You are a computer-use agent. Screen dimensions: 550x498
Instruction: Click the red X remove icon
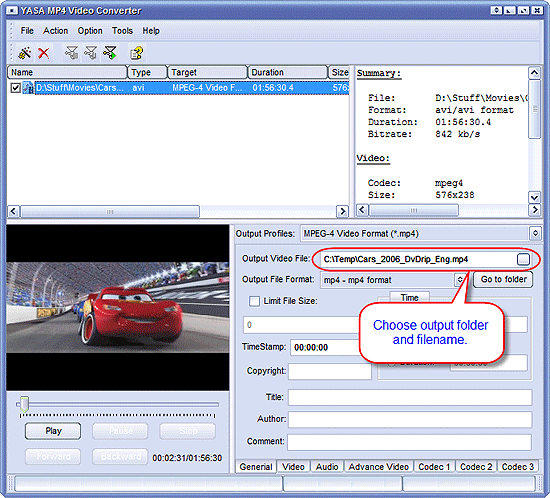click(44, 53)
